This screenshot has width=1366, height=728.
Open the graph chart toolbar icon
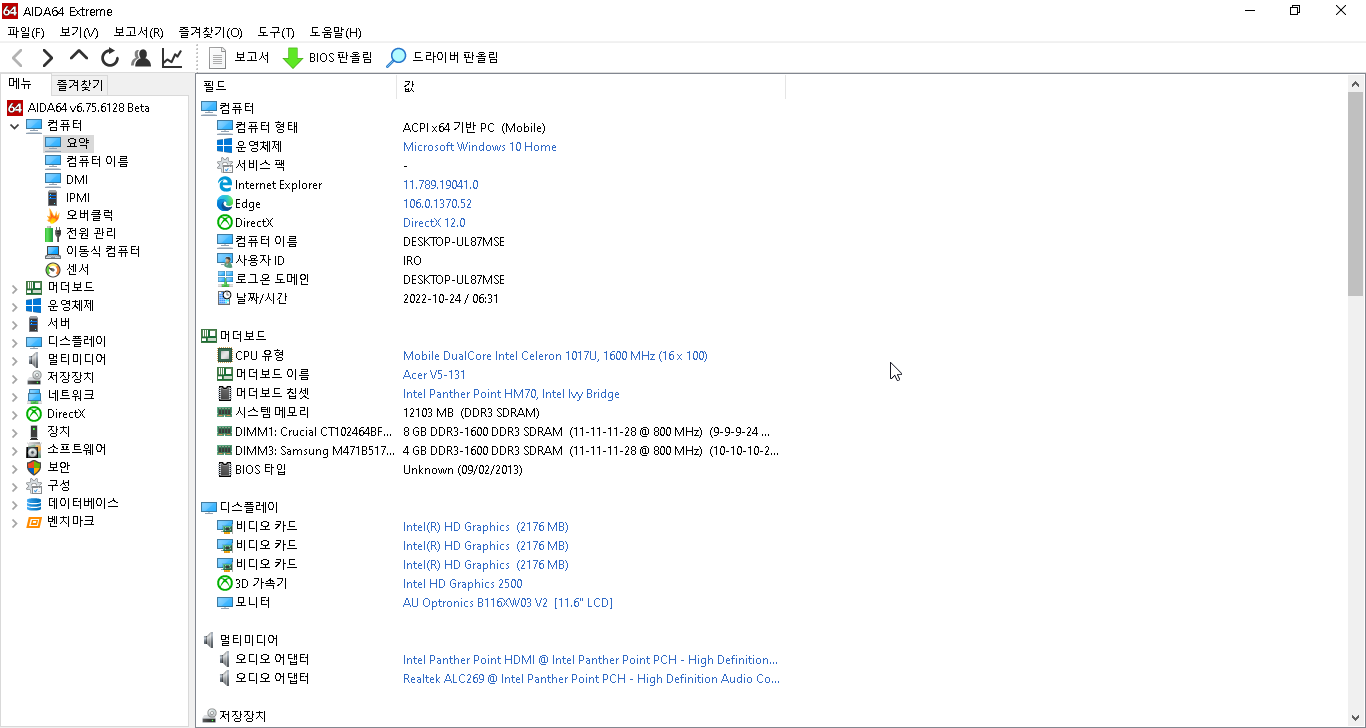(172, 58)
